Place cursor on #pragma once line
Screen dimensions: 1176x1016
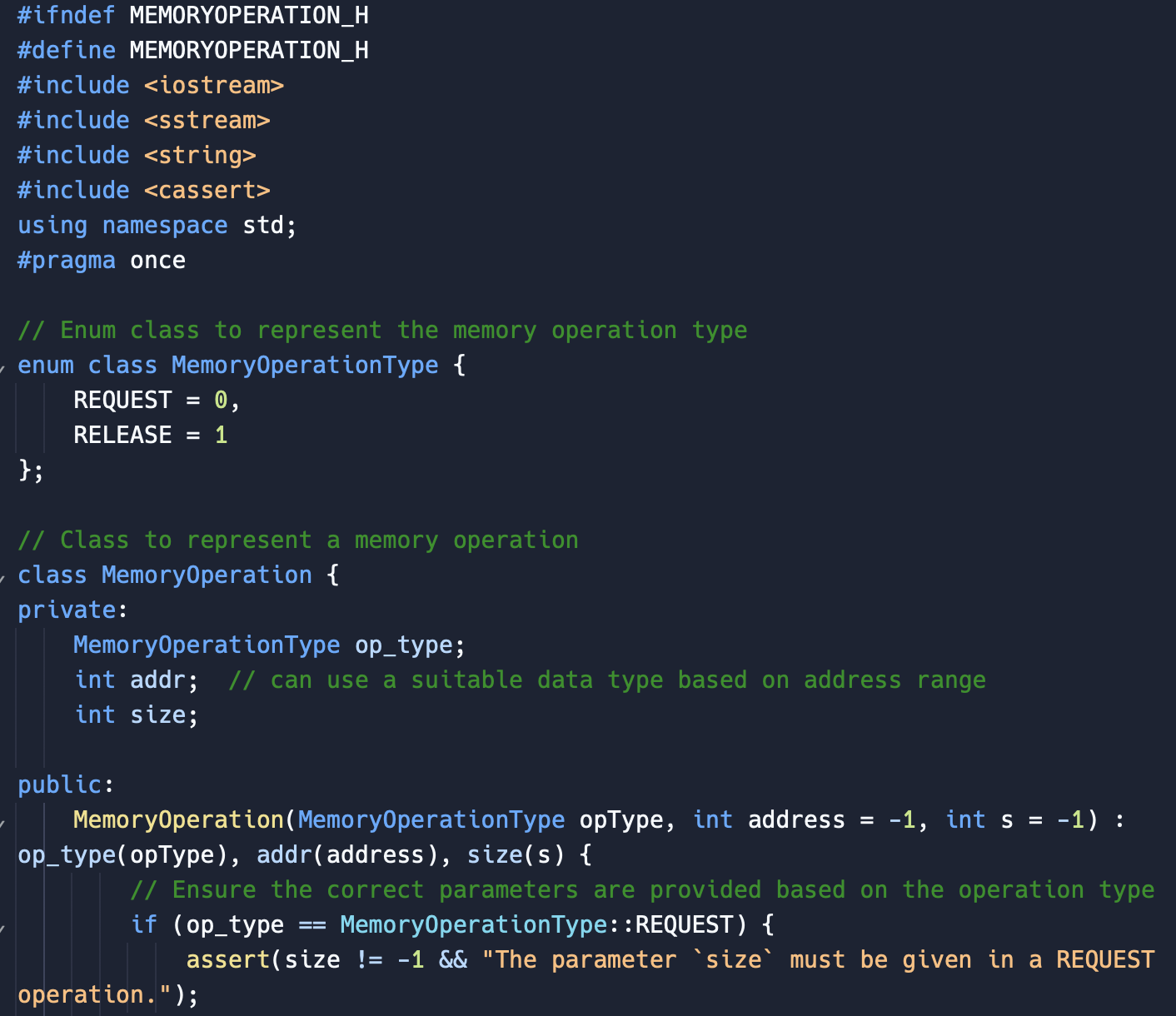[x=100, y=260]
